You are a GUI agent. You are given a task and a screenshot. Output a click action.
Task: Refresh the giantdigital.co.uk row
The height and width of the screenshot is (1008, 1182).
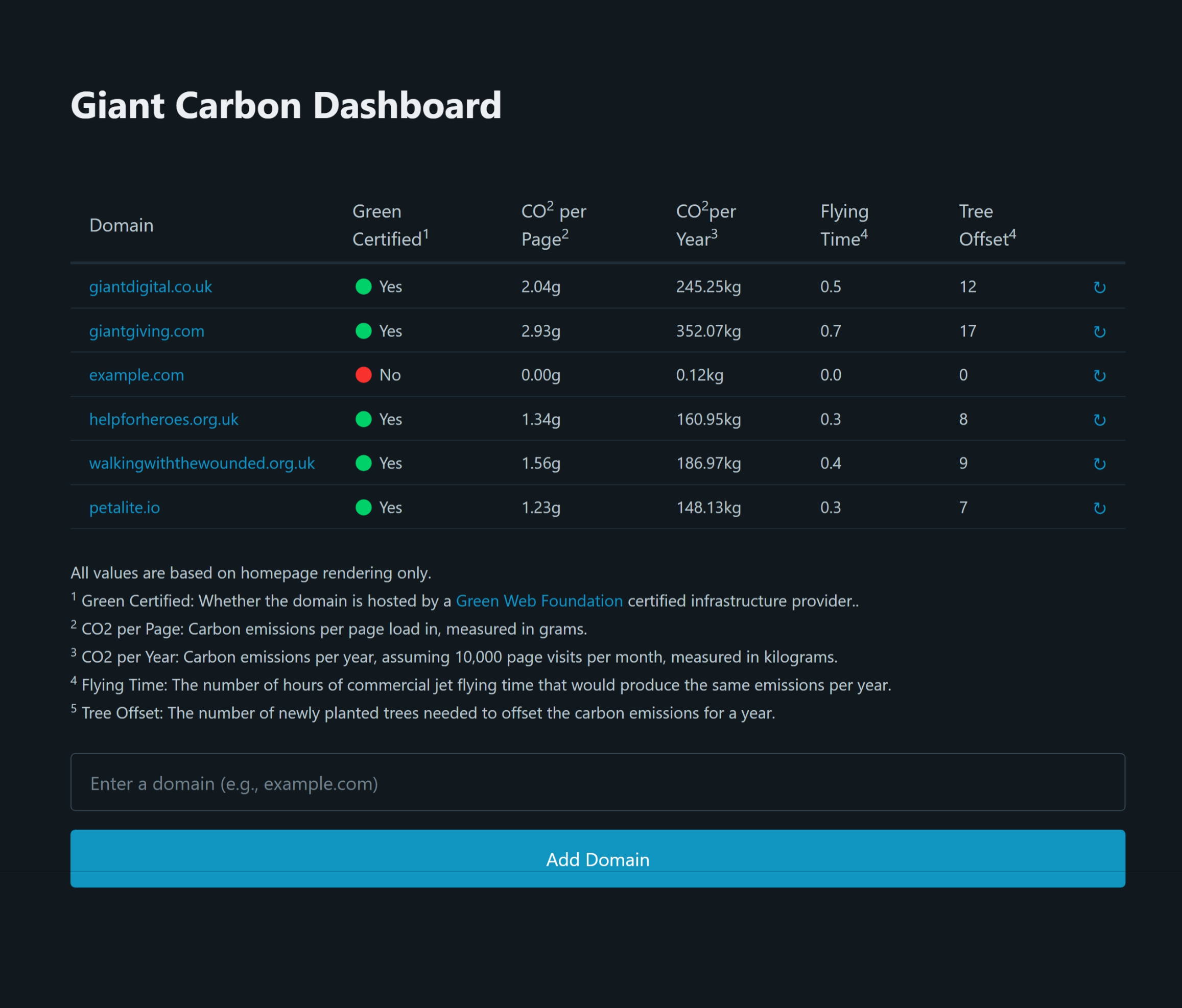tap(1099, 287)
